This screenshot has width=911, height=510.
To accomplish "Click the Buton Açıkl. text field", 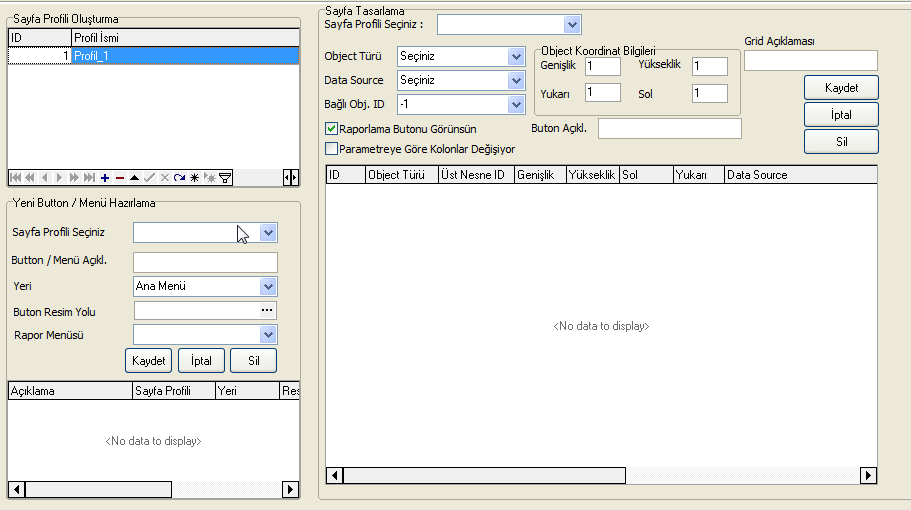I will tap(669, 128).
